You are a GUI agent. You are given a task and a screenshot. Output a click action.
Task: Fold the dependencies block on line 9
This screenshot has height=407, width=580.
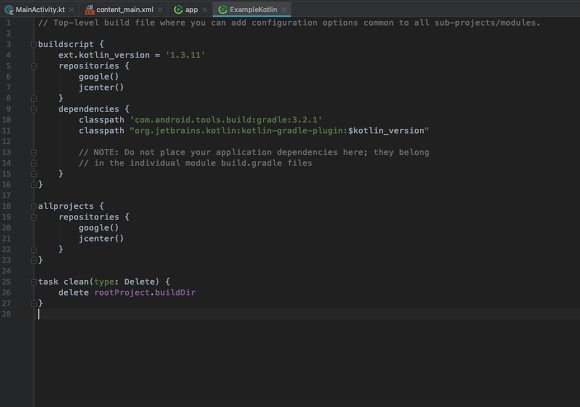(x=34, y=109)
